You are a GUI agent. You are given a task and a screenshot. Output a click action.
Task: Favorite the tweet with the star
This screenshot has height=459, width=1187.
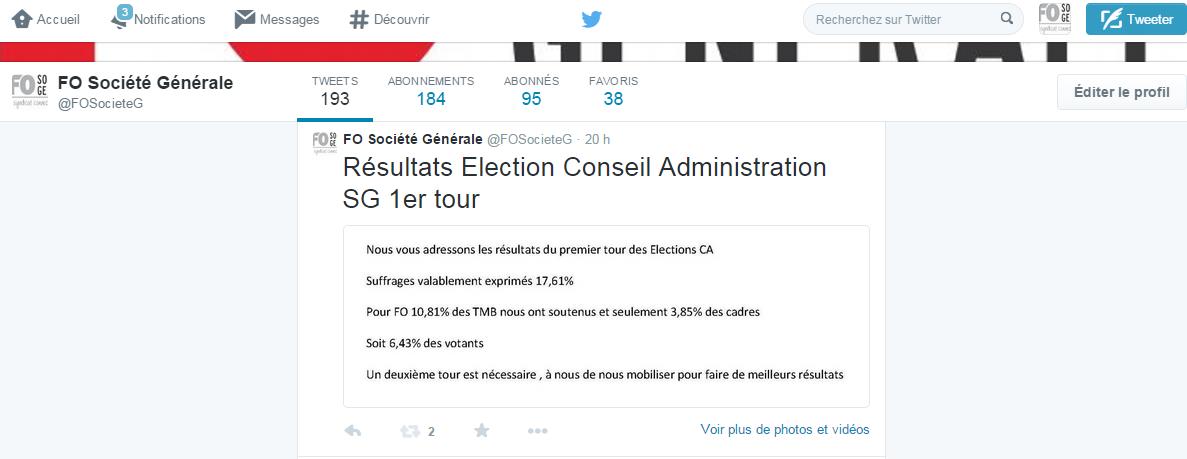(x=481, y=430)
